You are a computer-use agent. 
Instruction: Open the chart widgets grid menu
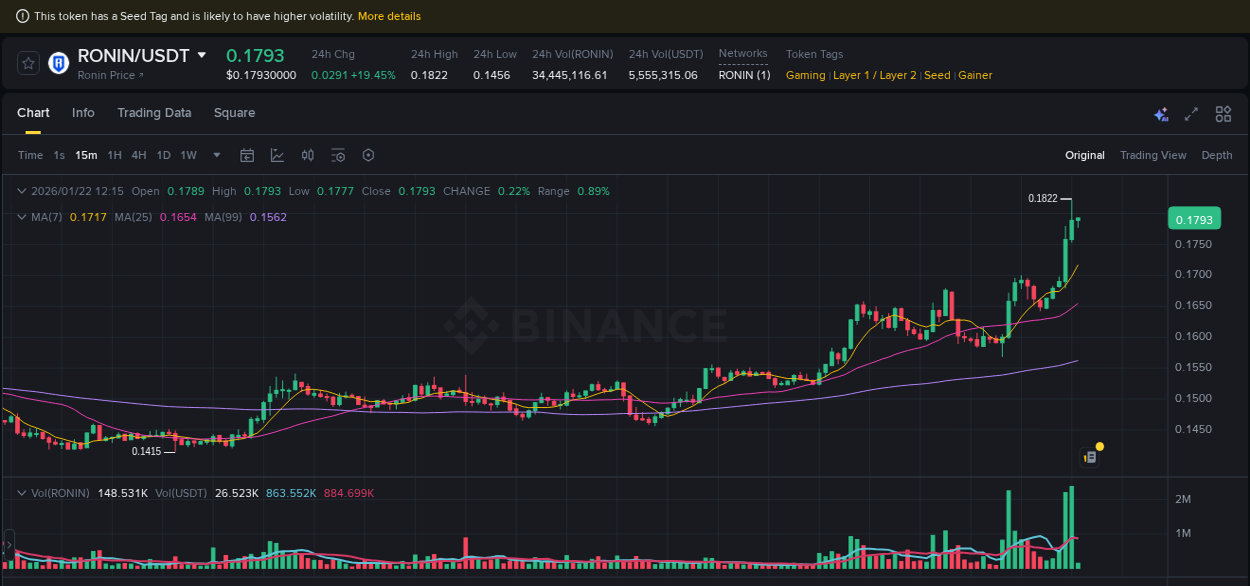tap(1223, 114)
